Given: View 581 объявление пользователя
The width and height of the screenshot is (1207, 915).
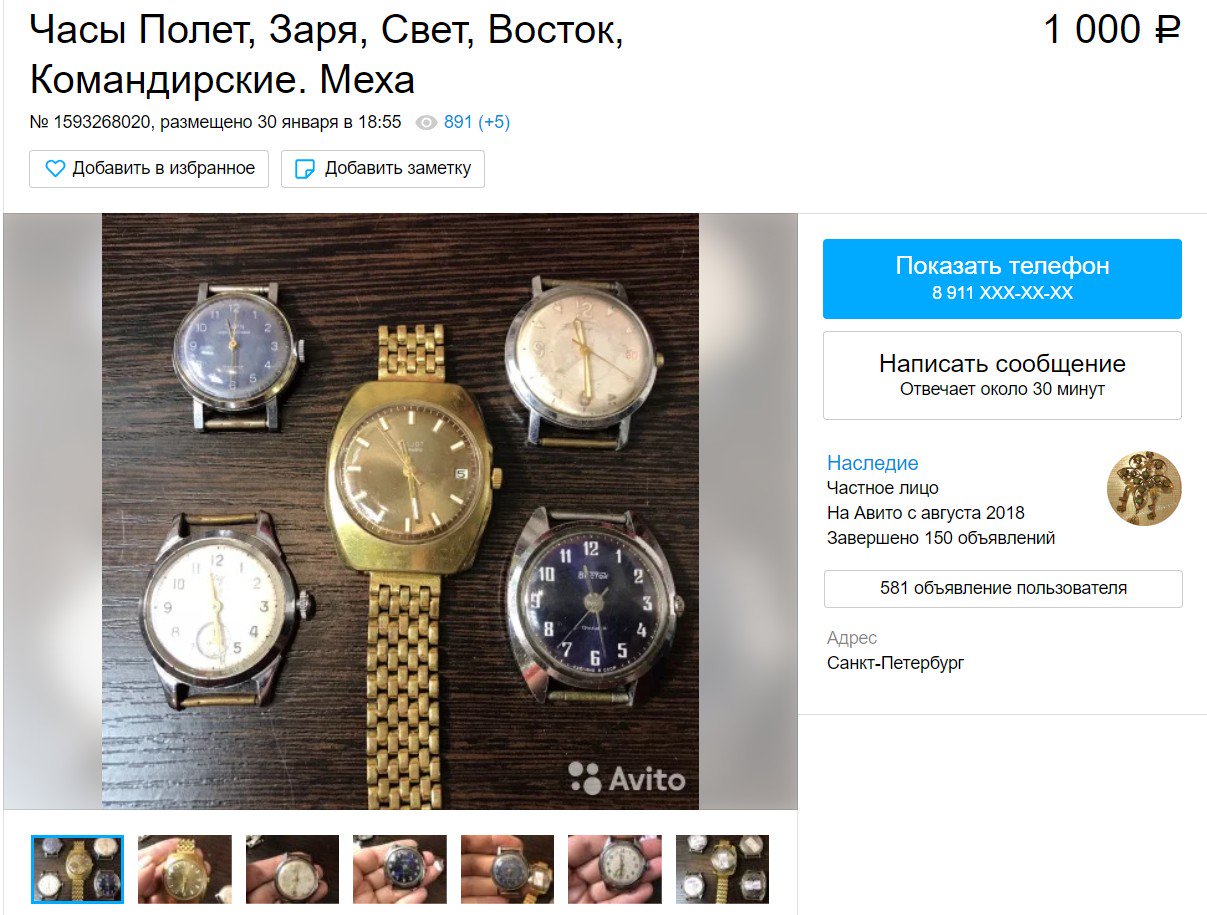Looking at the screenshot, I should pos(1003,588).
